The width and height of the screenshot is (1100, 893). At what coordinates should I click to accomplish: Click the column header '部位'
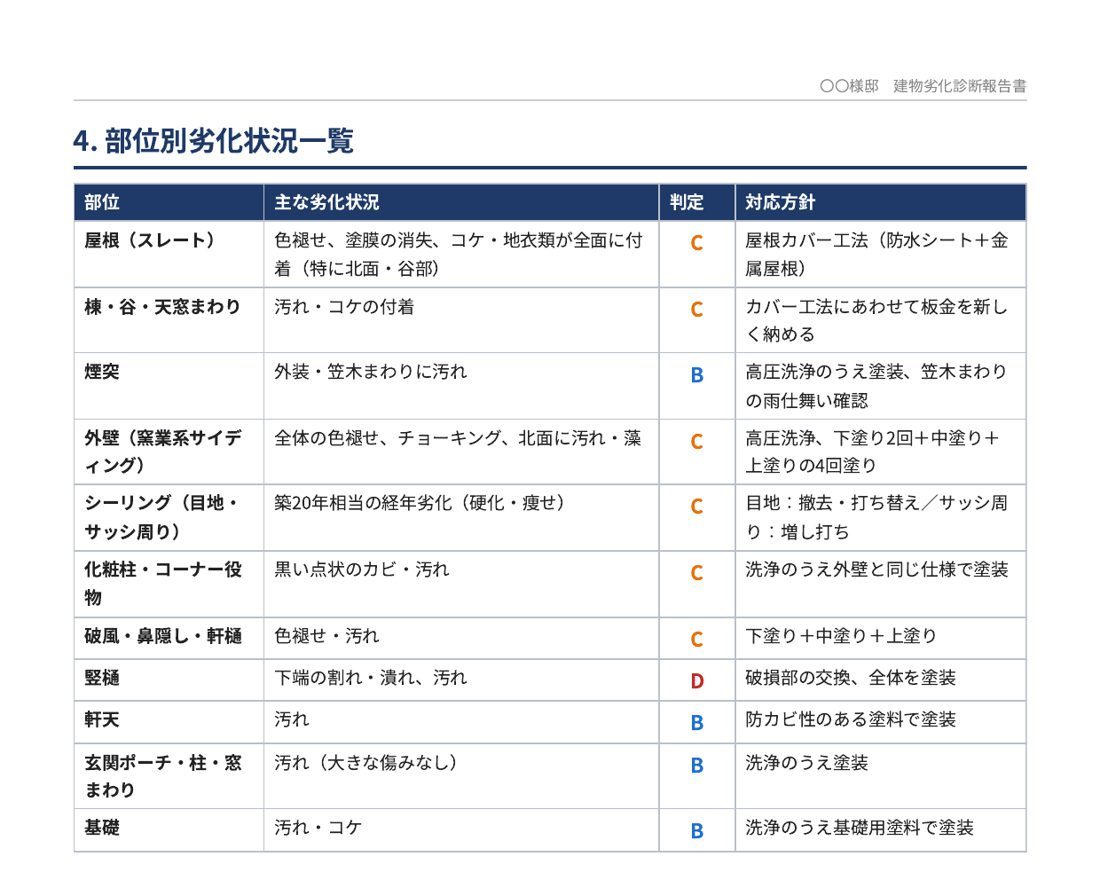pos(102,202)
